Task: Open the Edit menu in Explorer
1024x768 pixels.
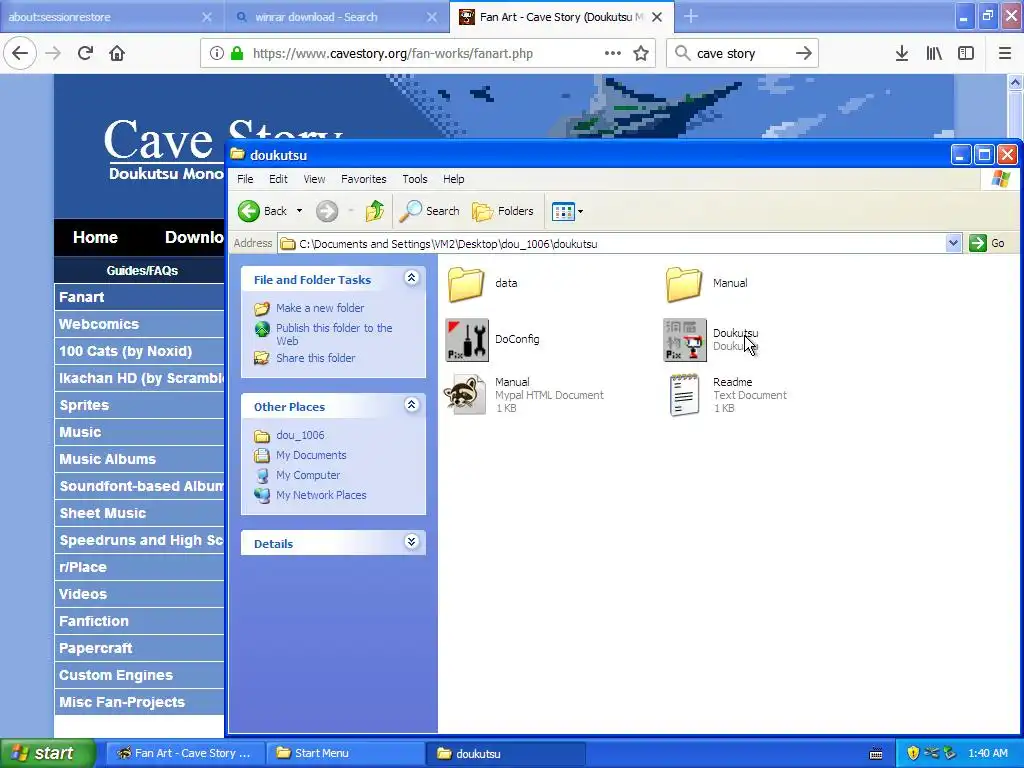Action: tap(278, 179)
